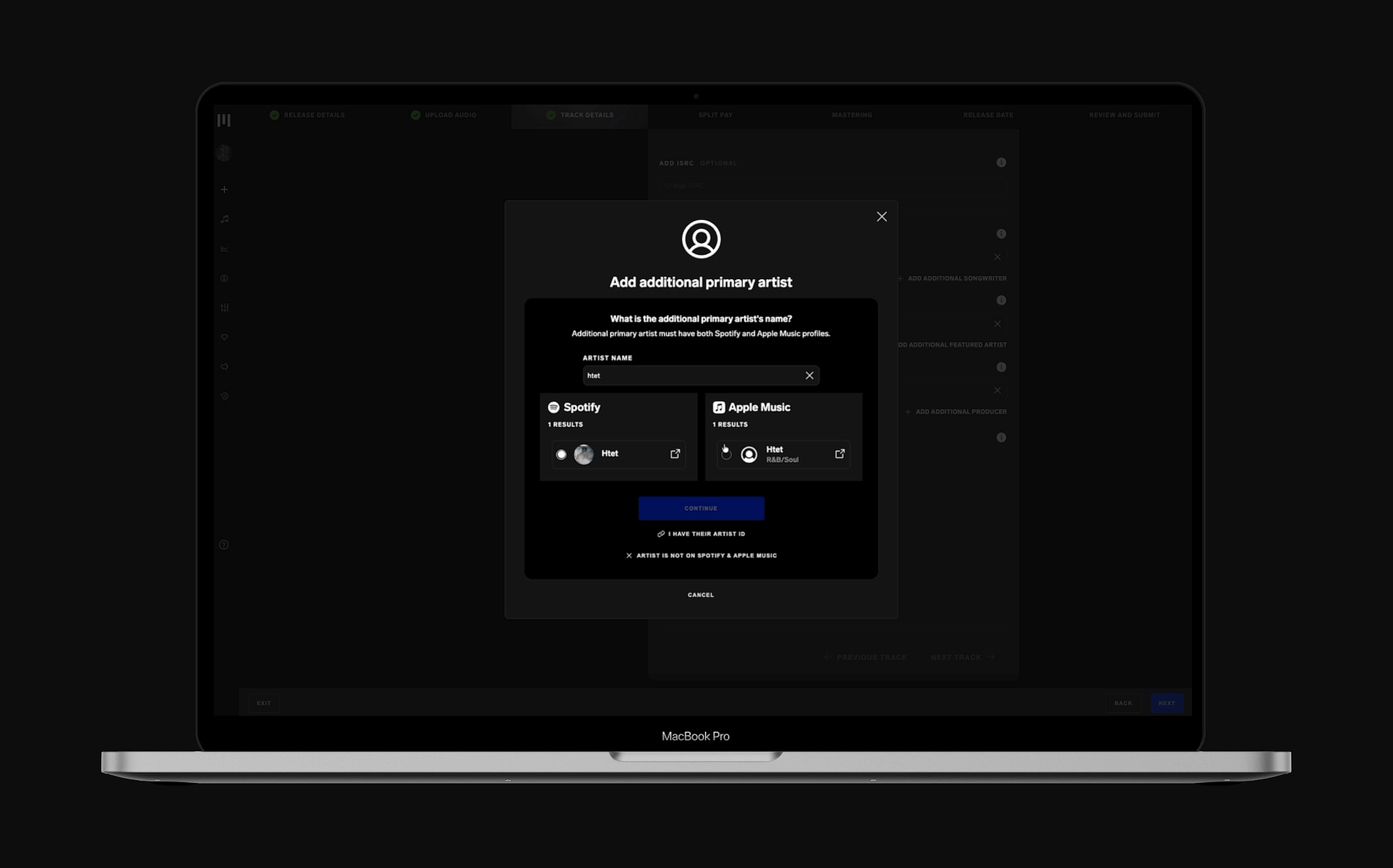Click I Have Their Artist ID link
1393x868 pixels.
701,533
